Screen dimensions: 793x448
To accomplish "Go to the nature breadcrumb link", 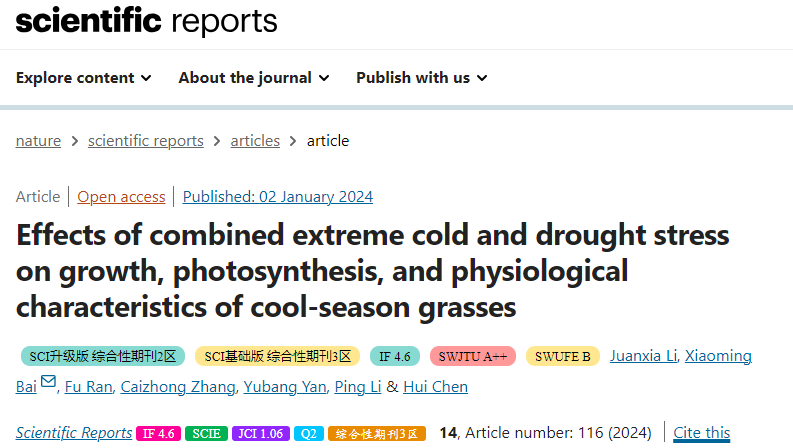I will tap(38, 141).
